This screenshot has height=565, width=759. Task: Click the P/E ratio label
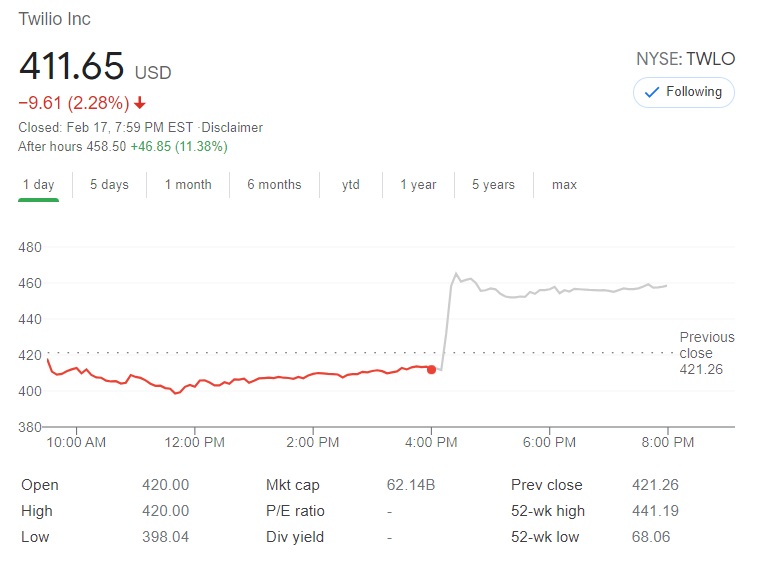click(295, 511)
